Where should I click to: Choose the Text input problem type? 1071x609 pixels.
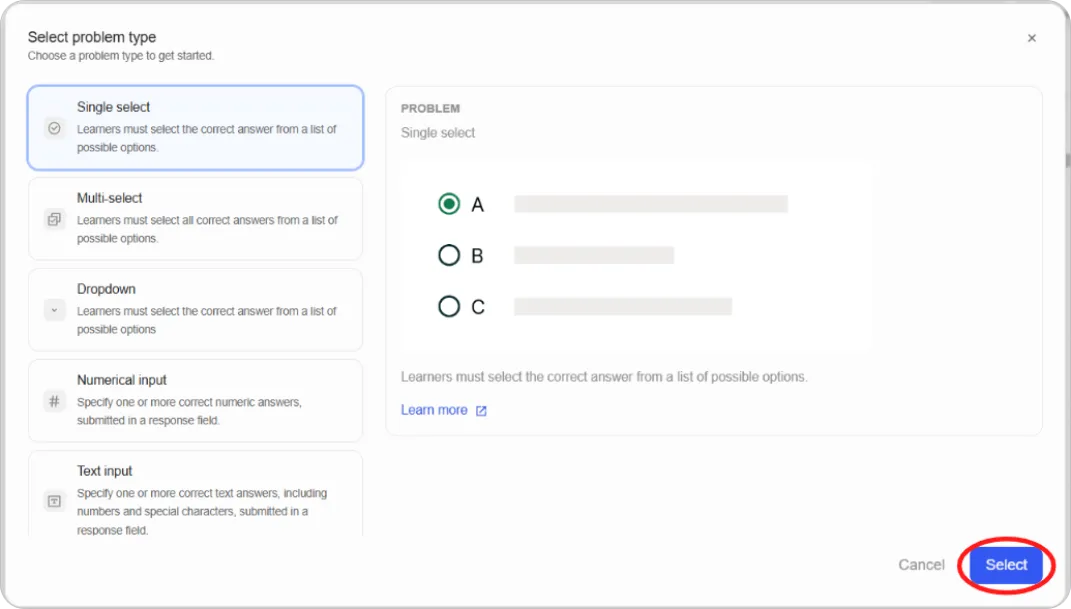pyautogui.click(x=195, y=494)
